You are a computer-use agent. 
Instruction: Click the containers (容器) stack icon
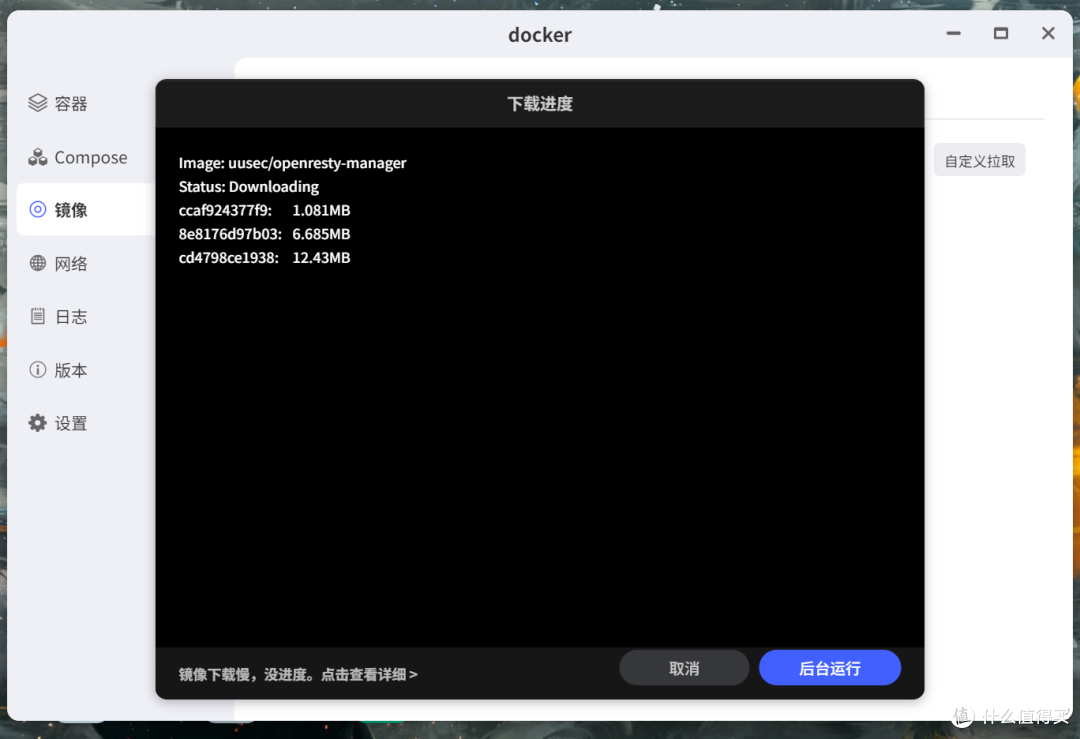coord(37,103)
